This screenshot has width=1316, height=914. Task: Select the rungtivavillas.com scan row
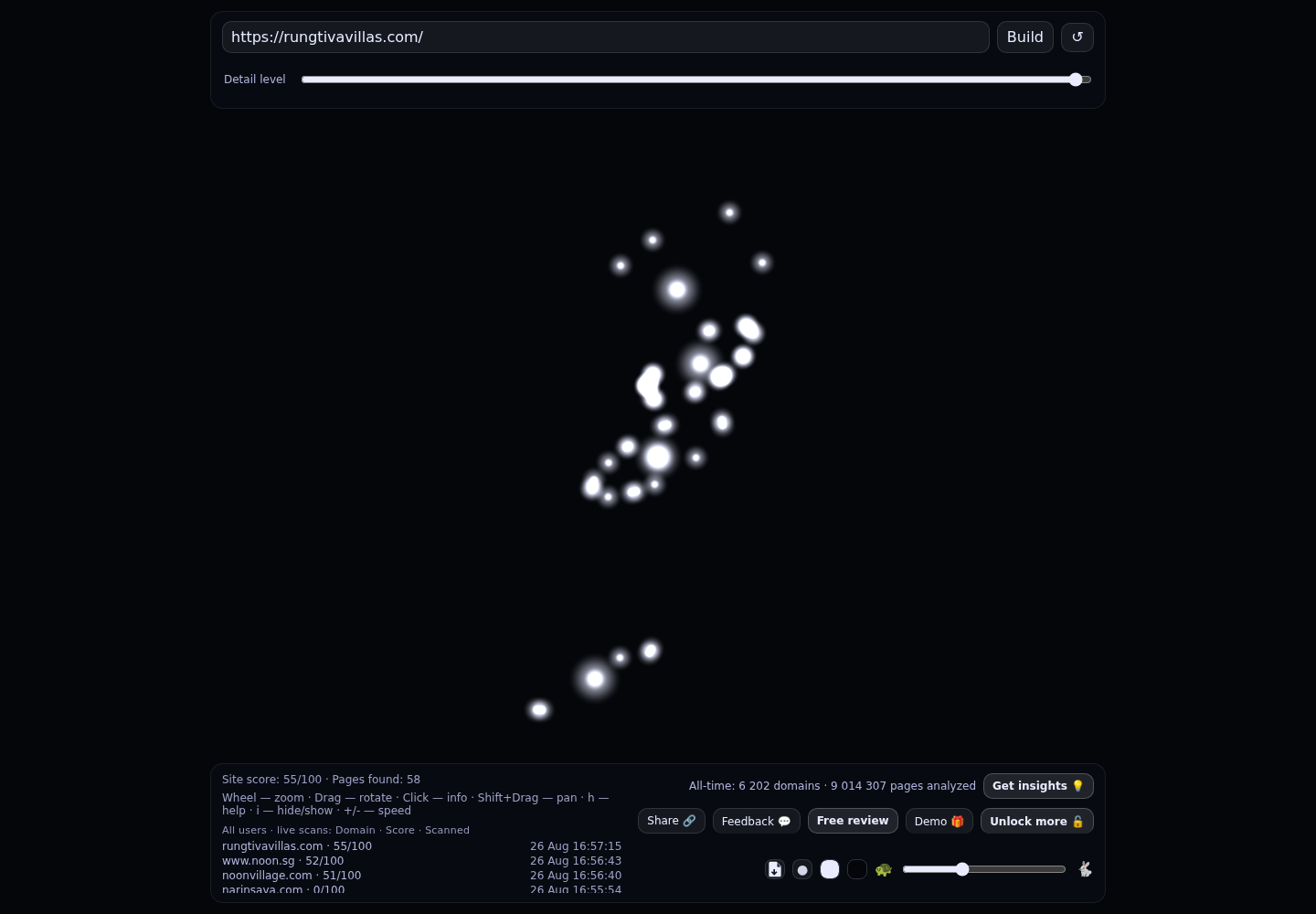pyautogui.click(x=421, y=846)
